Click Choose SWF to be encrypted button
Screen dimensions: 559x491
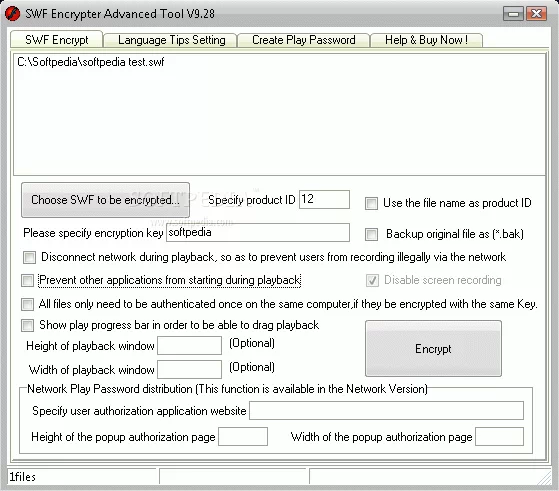[105, 200]
